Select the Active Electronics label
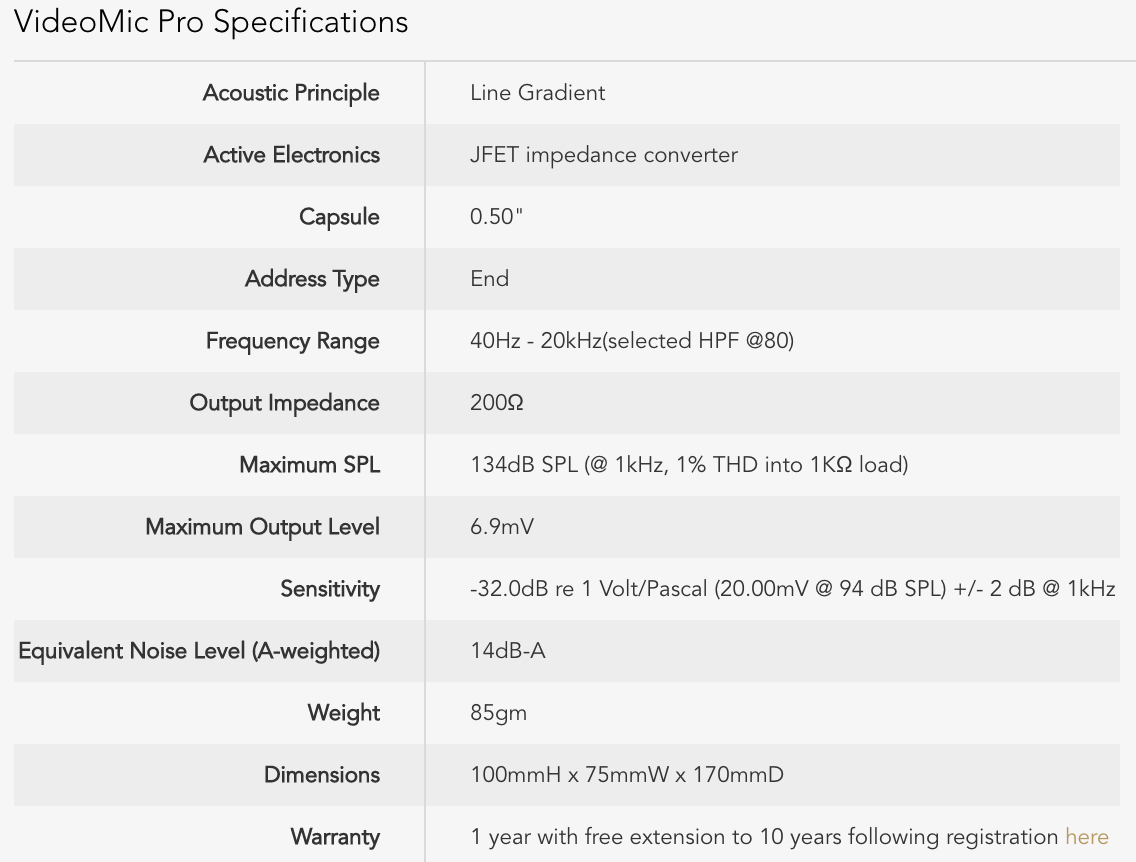 click(x=291, y=155)
